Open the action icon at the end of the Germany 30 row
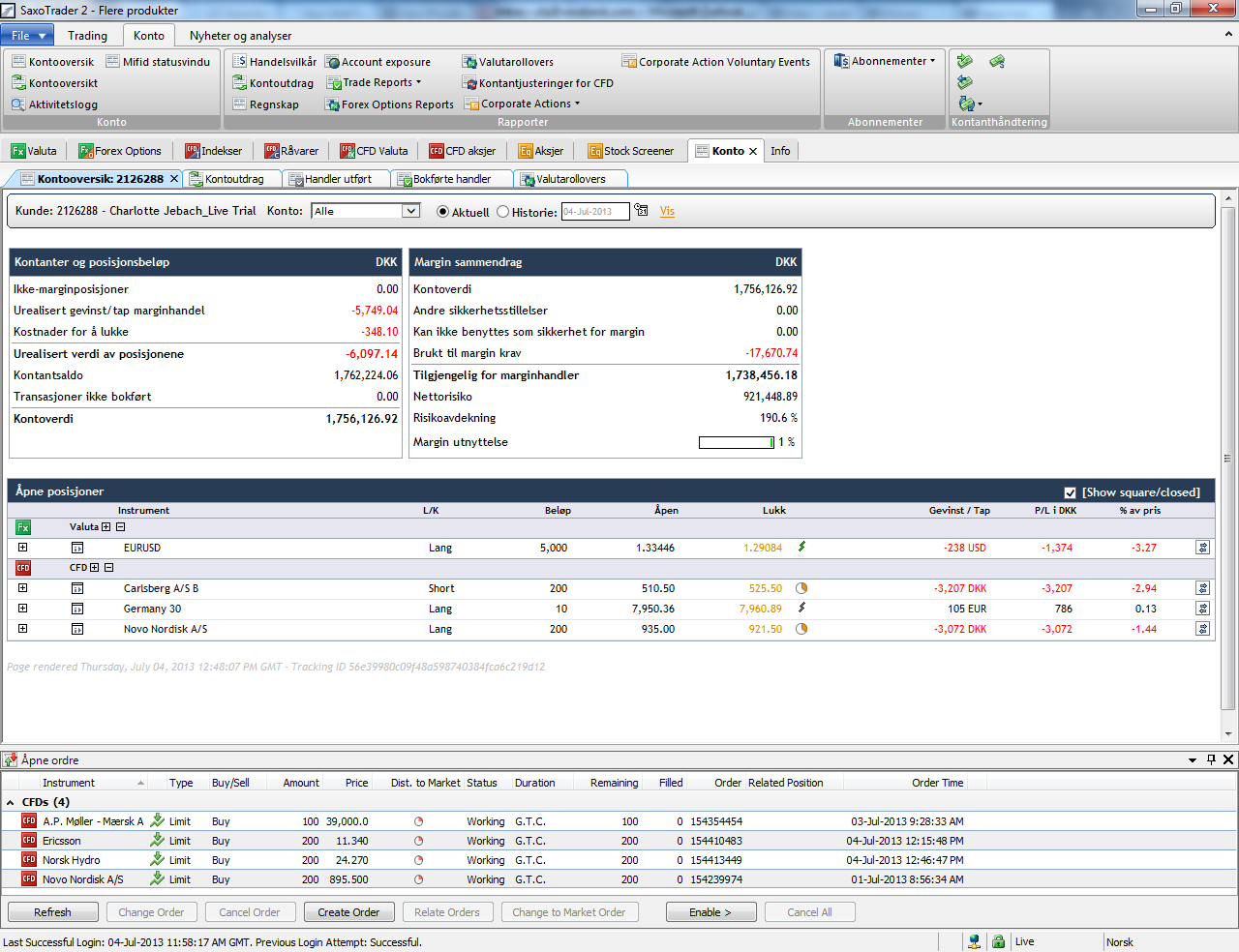This screenshot has height=952, width=1239. (x=1202, y=609)
